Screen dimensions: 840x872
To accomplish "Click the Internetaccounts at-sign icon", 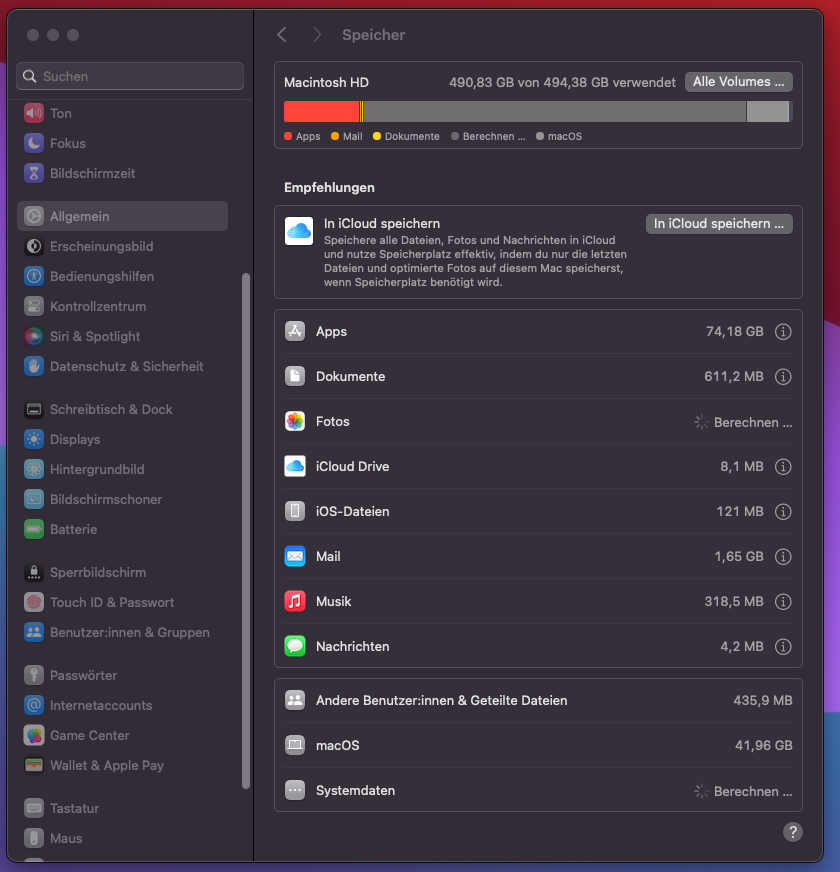I will 34,706.
